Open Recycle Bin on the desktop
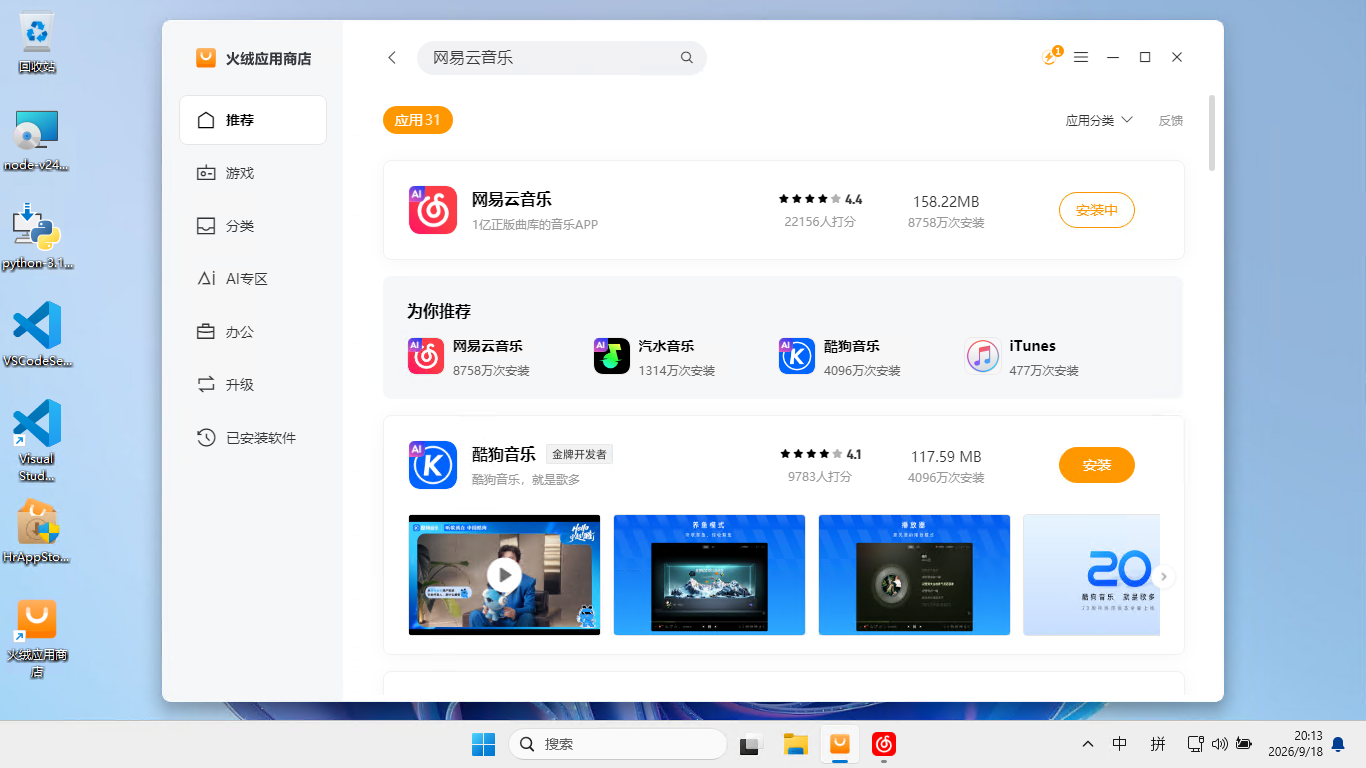This screenshot has width=1366, height=768. pos(37,43)
